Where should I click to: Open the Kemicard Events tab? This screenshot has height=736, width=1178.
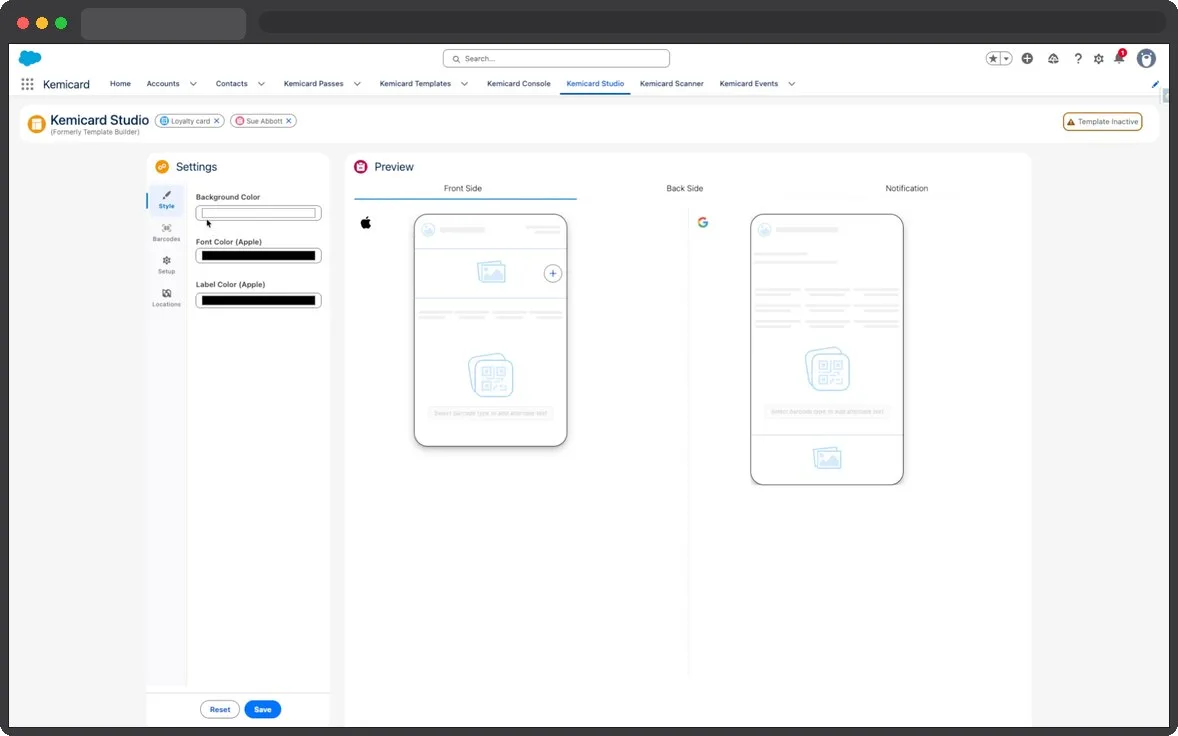tap(748, 83)
